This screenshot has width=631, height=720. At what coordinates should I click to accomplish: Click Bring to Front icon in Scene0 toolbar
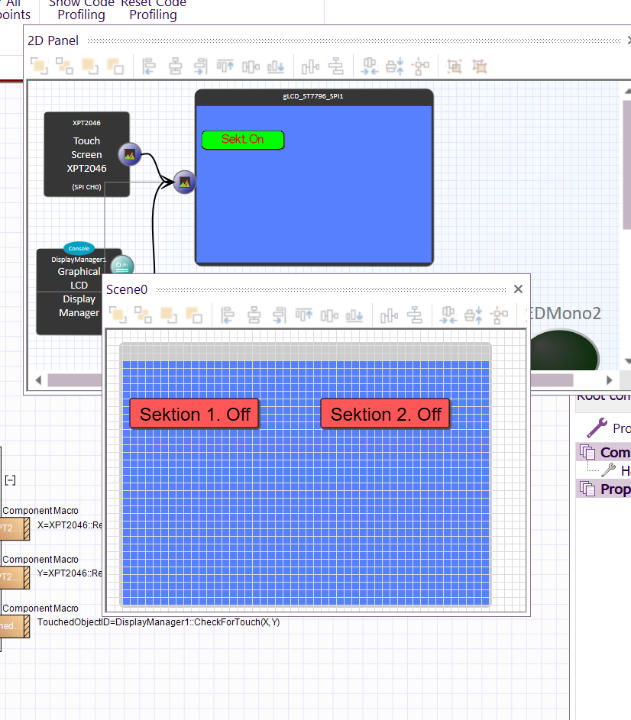[x=118, y=315]
